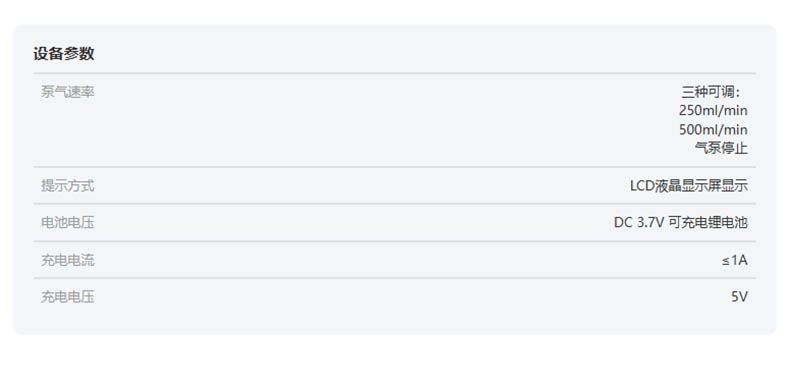Click the 5V value

[x=739, y=297]
